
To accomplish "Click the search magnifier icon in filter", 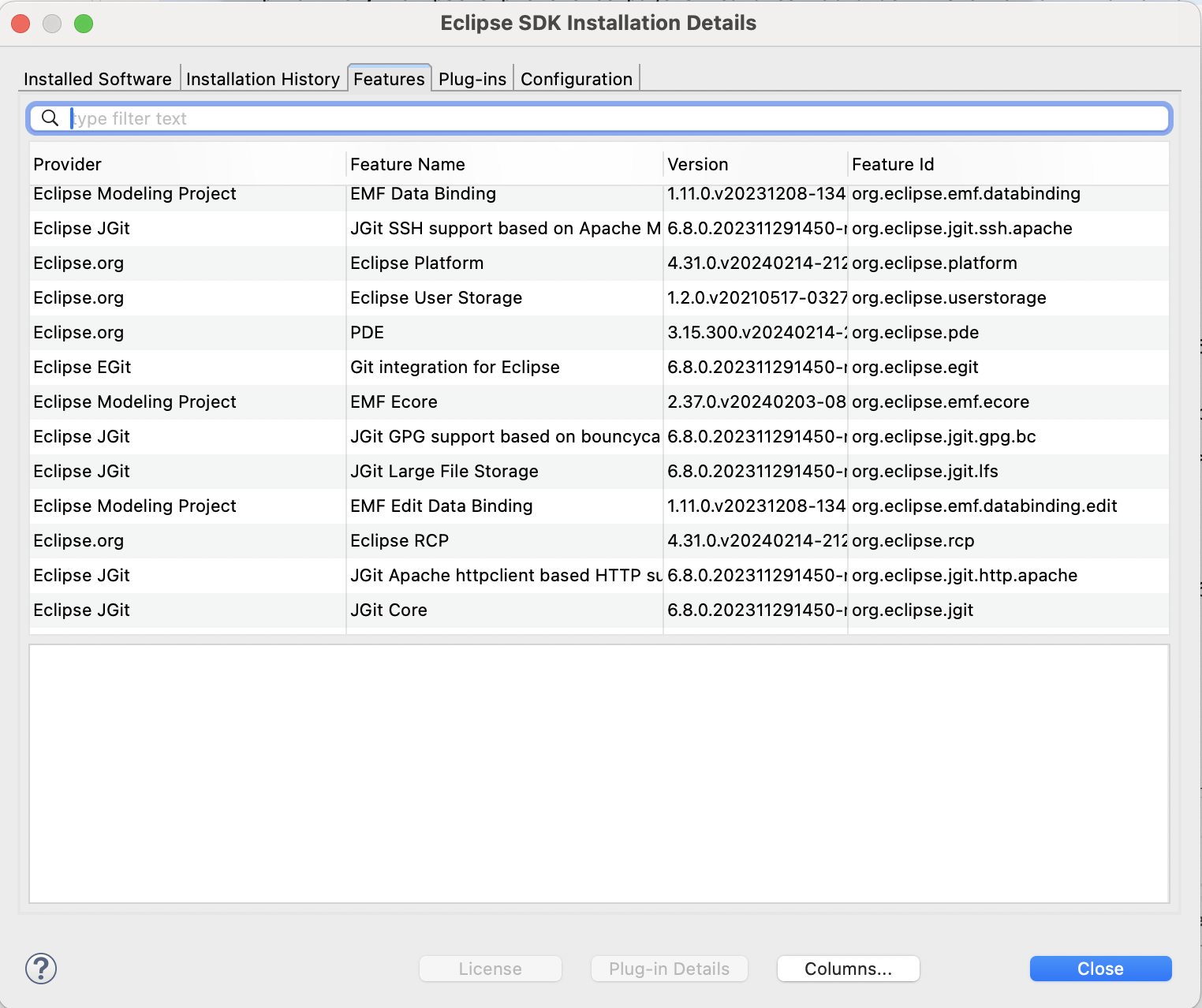I will pyautogui.click(x=50, y=118).
